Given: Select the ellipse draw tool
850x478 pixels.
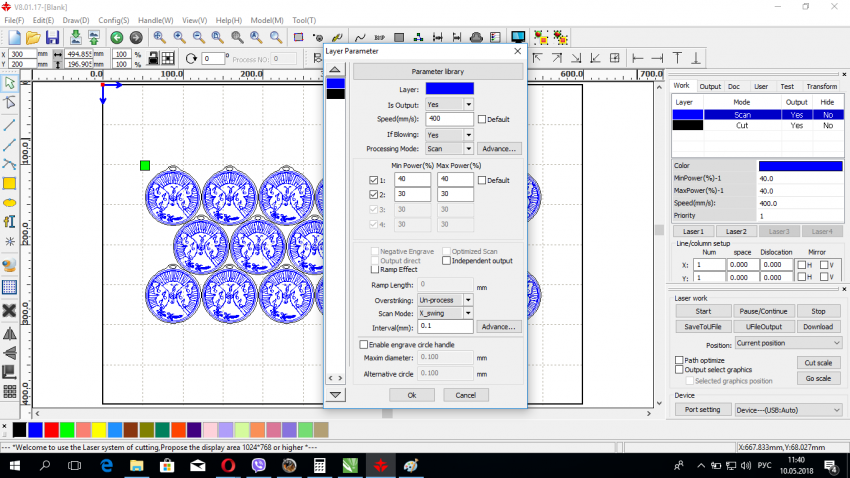Looking at the screenshot, I should [x=10, y=202].
